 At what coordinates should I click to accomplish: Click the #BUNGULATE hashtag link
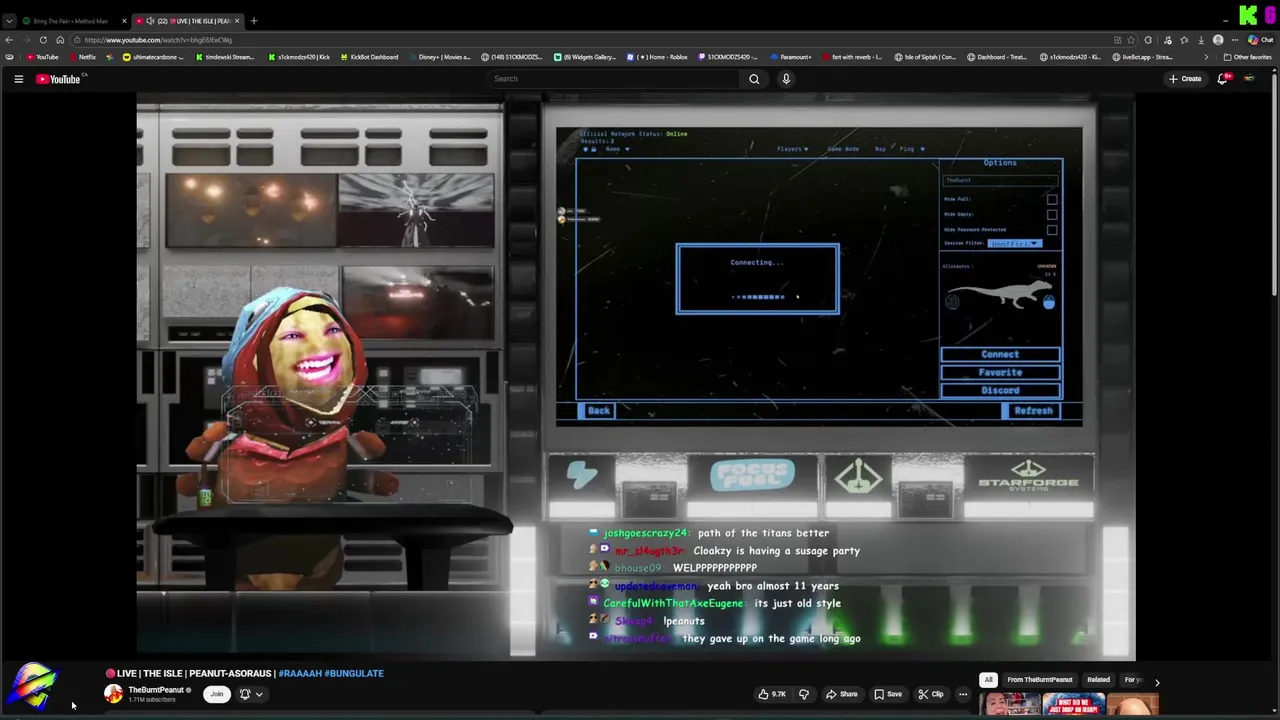(x=354, y=673)
